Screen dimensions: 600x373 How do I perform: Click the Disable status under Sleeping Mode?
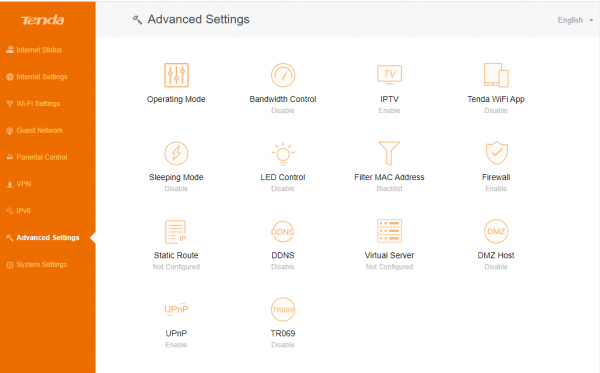point(176,189)
